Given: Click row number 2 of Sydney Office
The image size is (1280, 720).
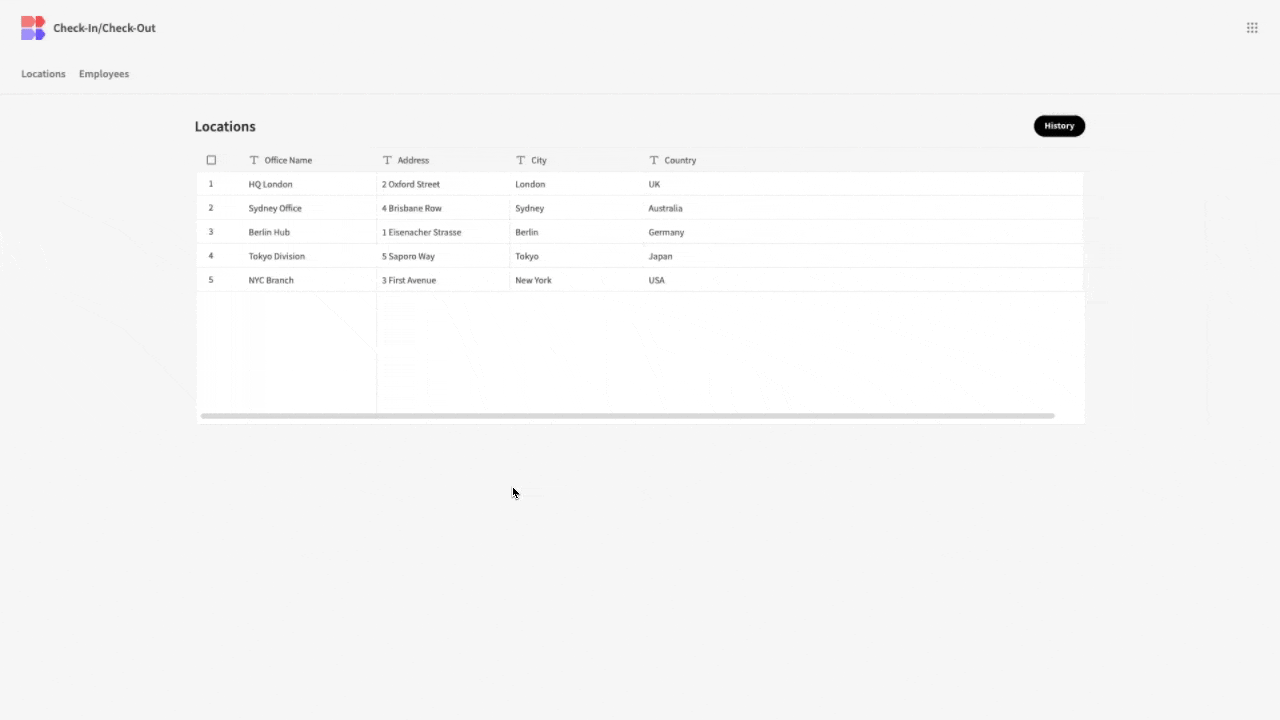Looking at the screenshot, I should (211, 208).
